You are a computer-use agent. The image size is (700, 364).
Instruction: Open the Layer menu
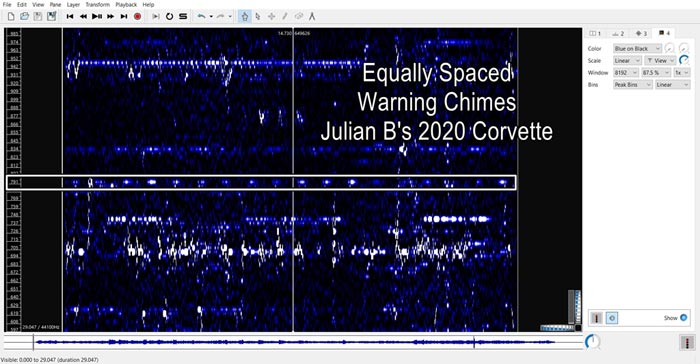[73, 4]
